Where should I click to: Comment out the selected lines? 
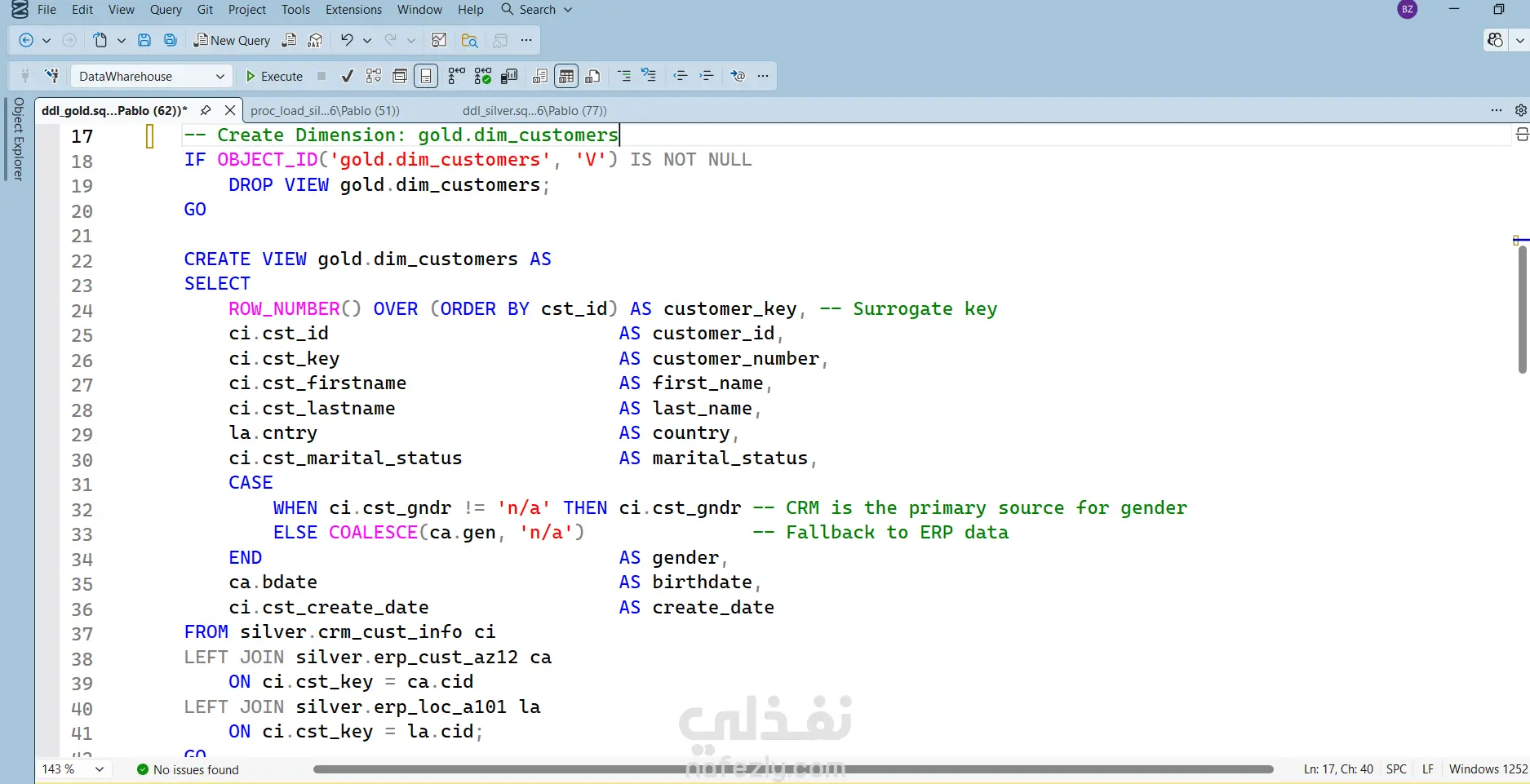coord(623,76)
